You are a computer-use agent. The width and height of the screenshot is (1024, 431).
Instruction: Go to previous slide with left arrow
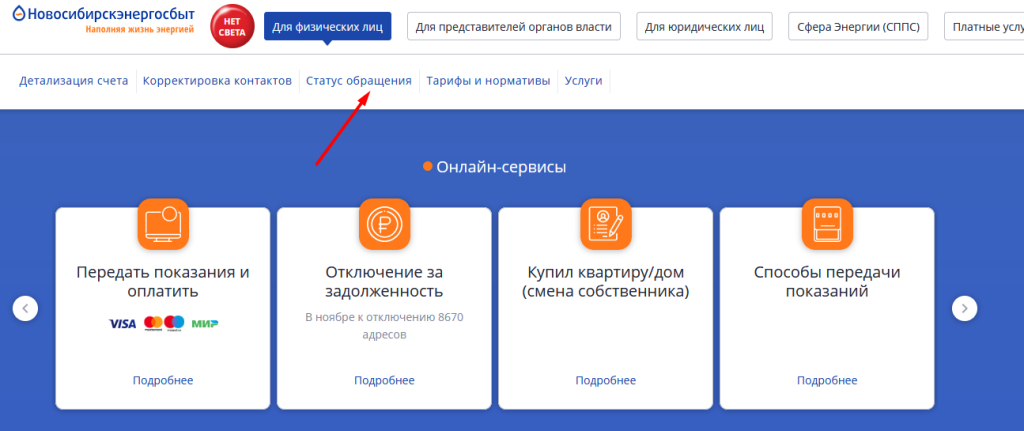click(25, 308)
